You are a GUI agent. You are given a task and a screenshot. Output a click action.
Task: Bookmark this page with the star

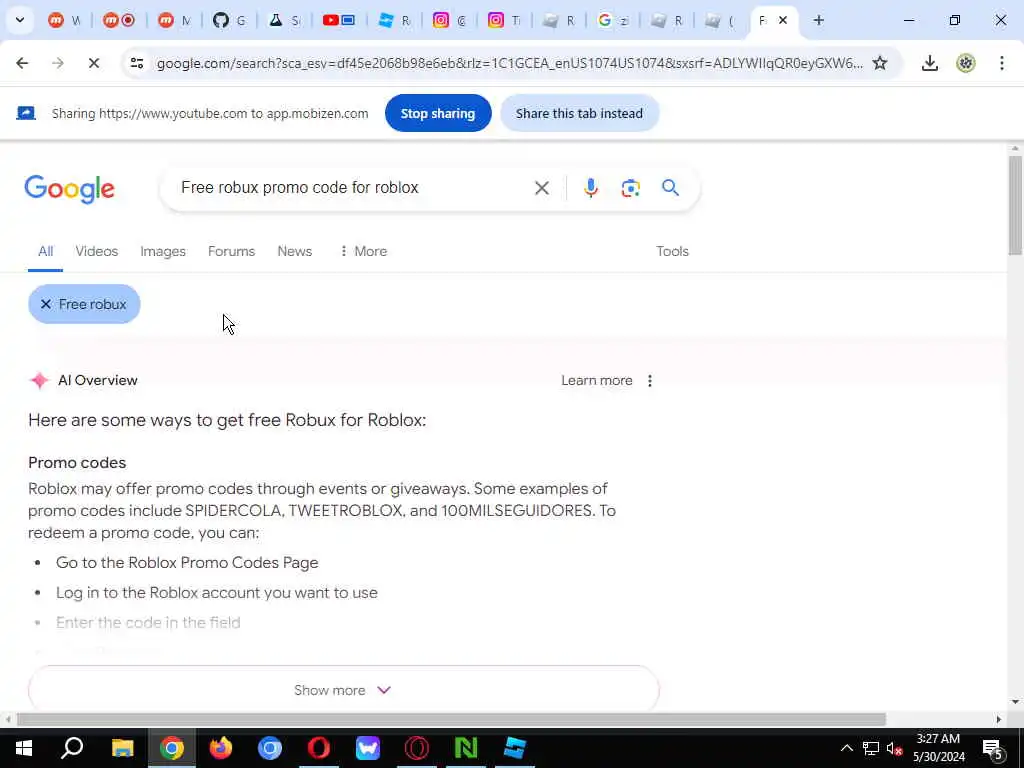click(x=880, y=63)
